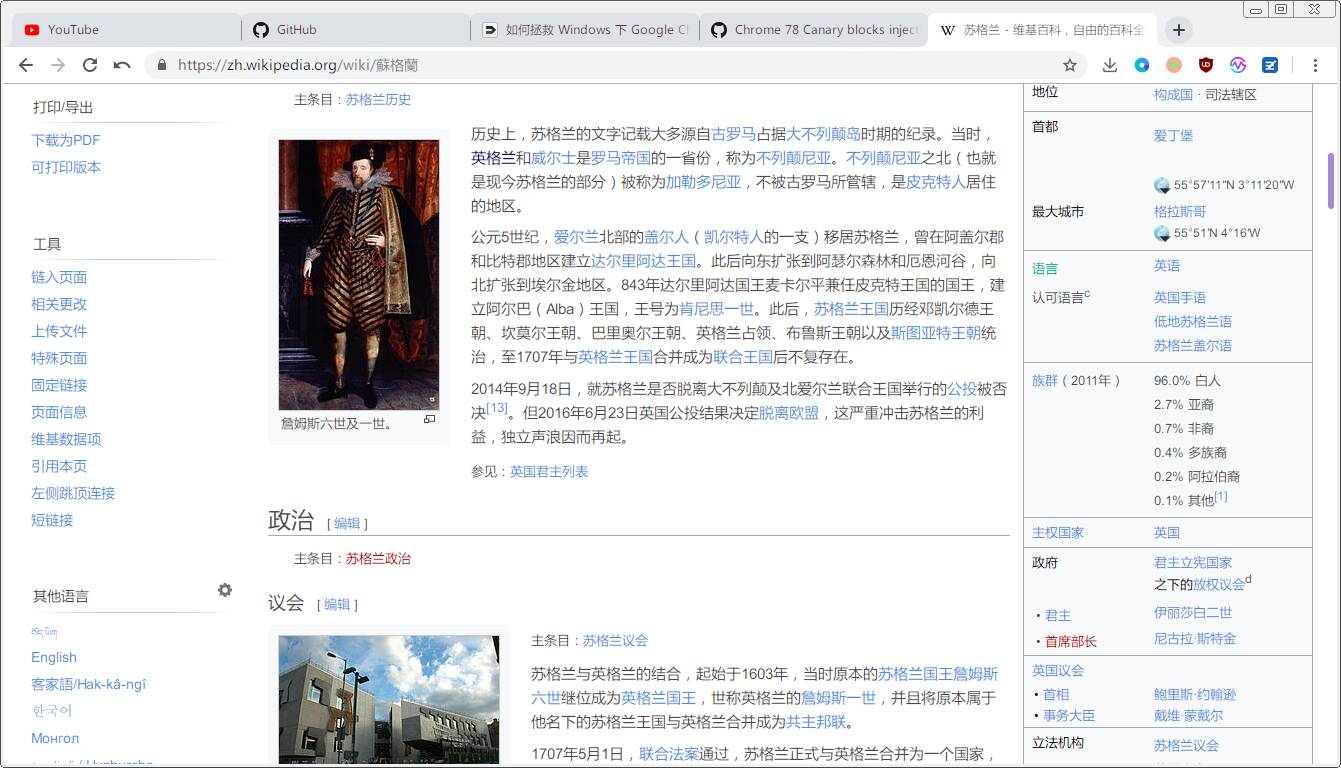Open the Chrome three-dot menu
Image resolution: width=1341 pixels, height=768 pixels.
1315,65
